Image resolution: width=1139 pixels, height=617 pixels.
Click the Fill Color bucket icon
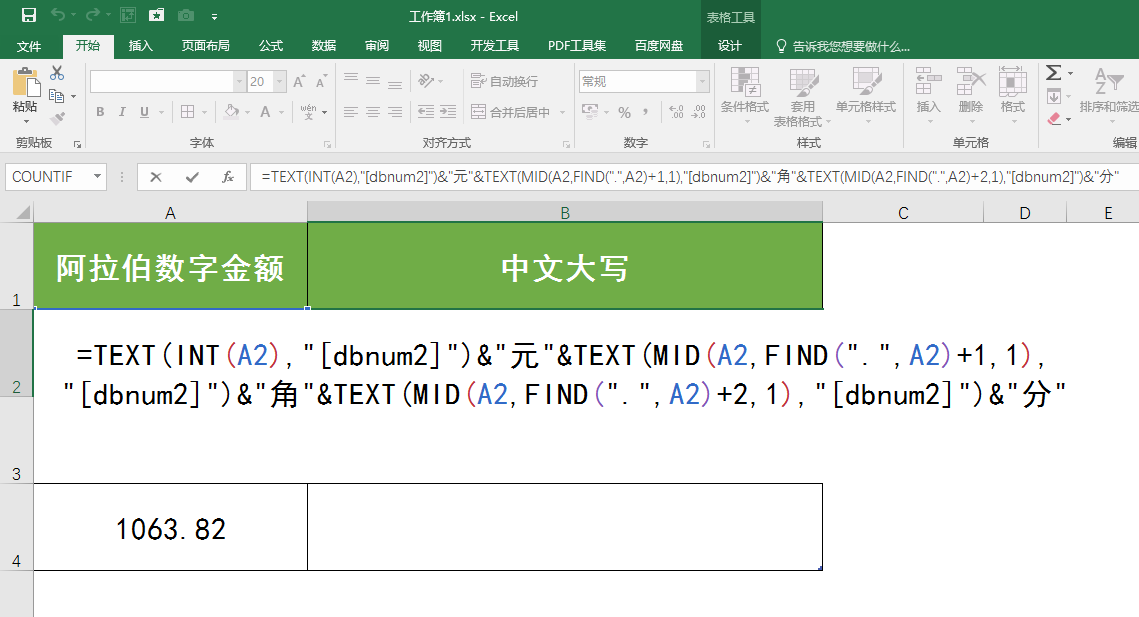(x=231, y=112)
